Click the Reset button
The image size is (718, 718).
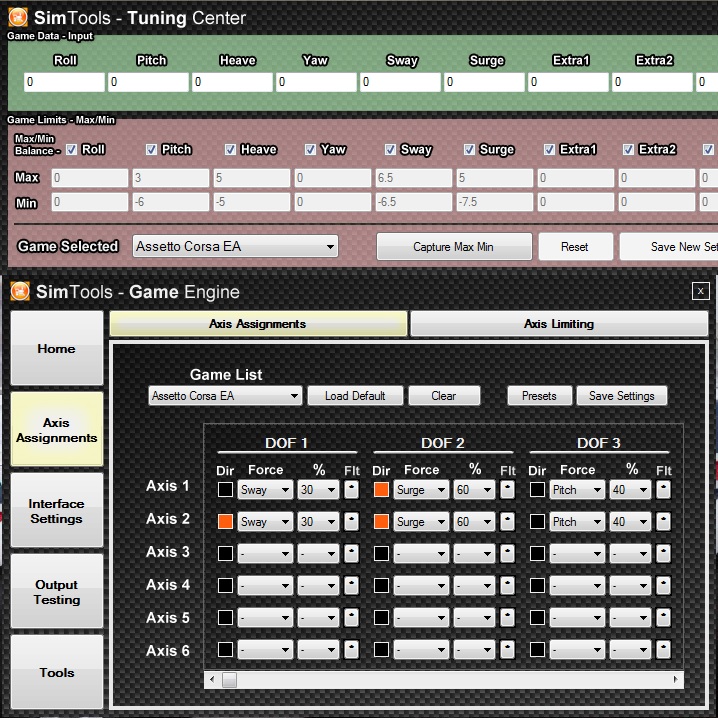(x=576, y=247)
